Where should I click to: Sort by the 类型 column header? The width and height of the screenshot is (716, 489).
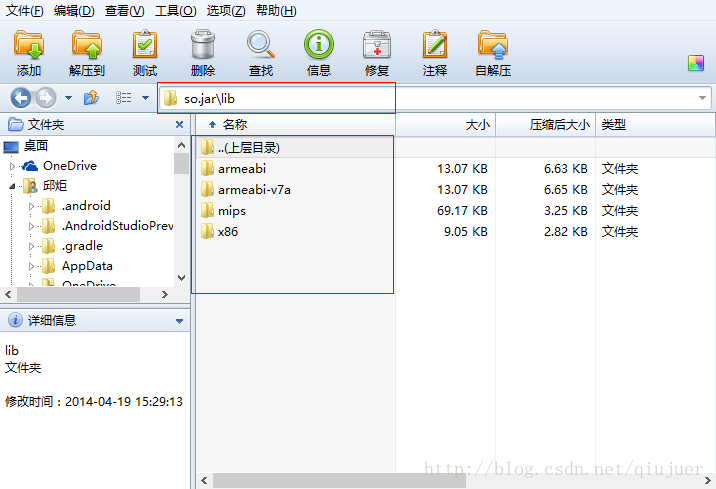[x=655, y=125]
